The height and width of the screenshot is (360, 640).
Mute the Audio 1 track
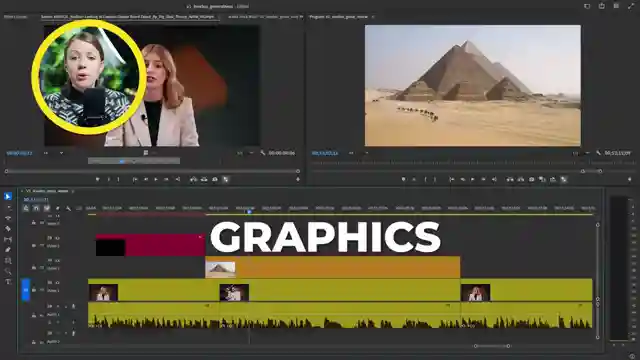pyautogui.click(x=57, y=306)
